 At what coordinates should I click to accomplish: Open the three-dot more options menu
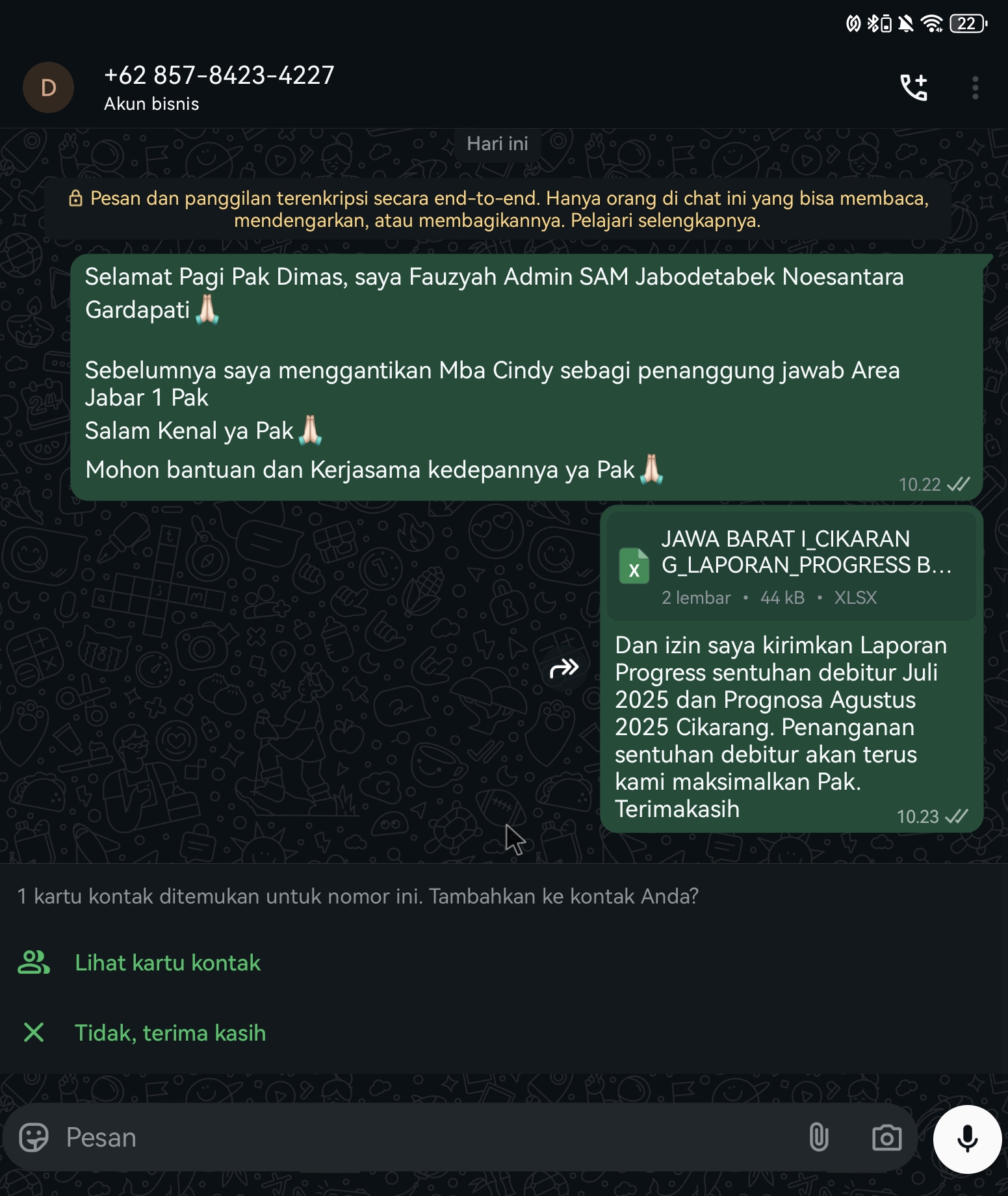click(975, 88)
